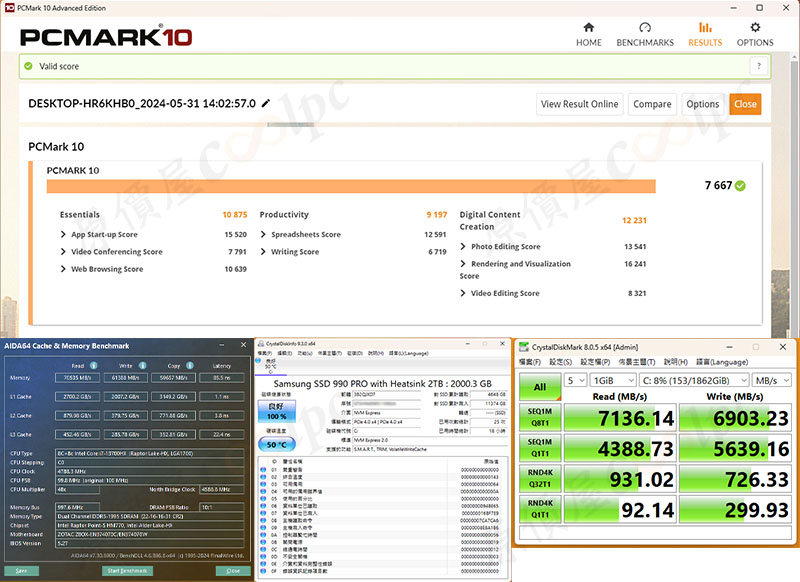This screenshot has height=582, width=800.
Task: Click the orange PCMark 10 score bar
Action: (351, 186)
